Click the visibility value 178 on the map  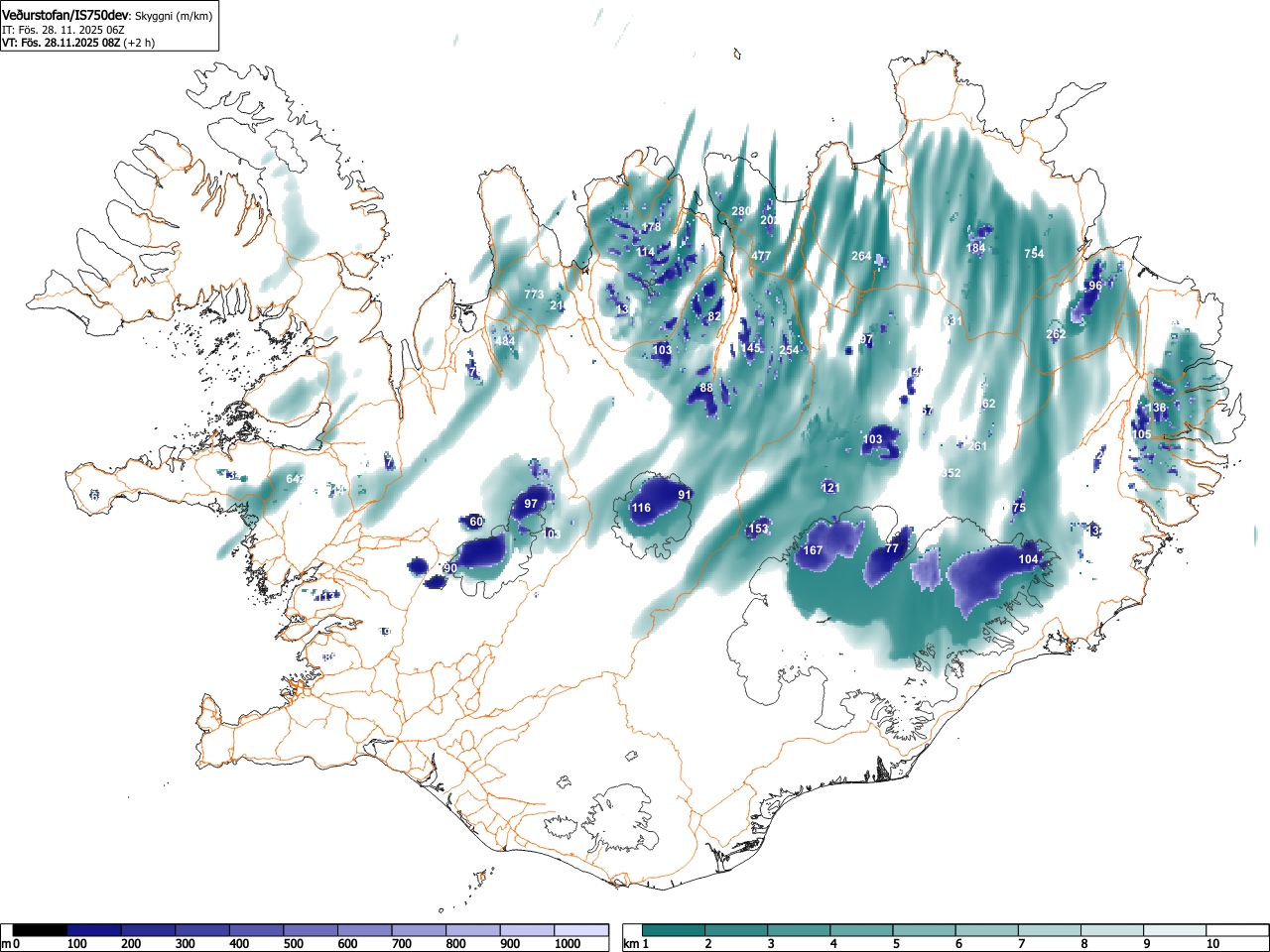[651, 227]
